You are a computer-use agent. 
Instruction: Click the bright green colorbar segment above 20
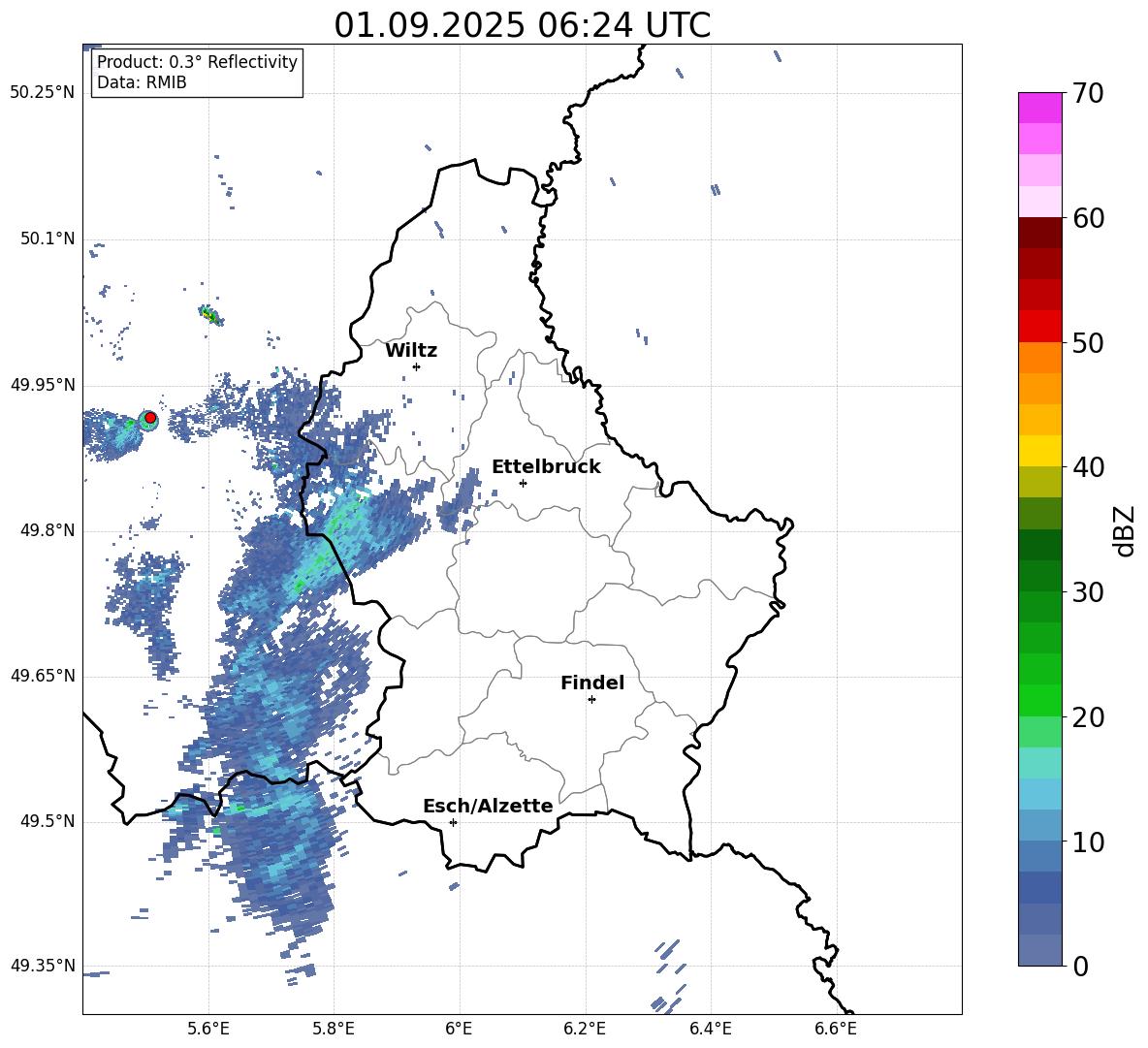click(x=1039, y=700)
